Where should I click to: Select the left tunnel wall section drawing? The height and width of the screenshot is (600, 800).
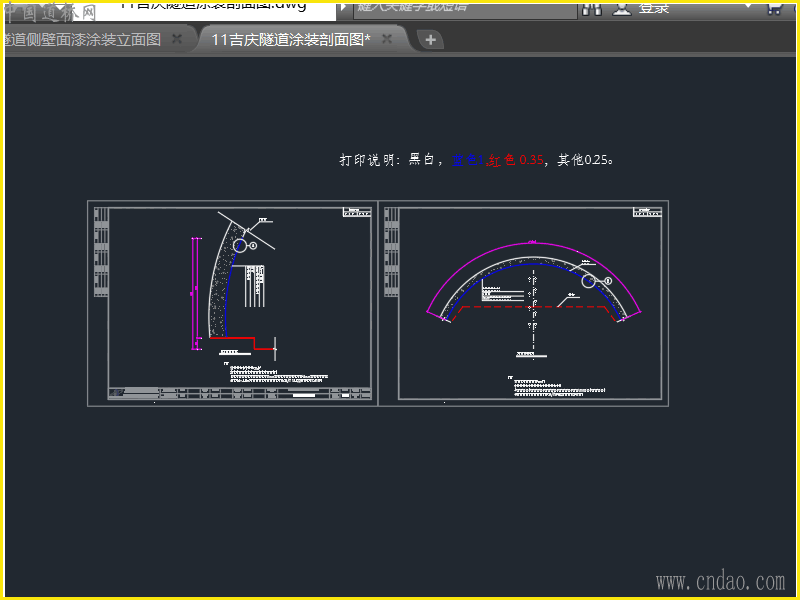233,304
